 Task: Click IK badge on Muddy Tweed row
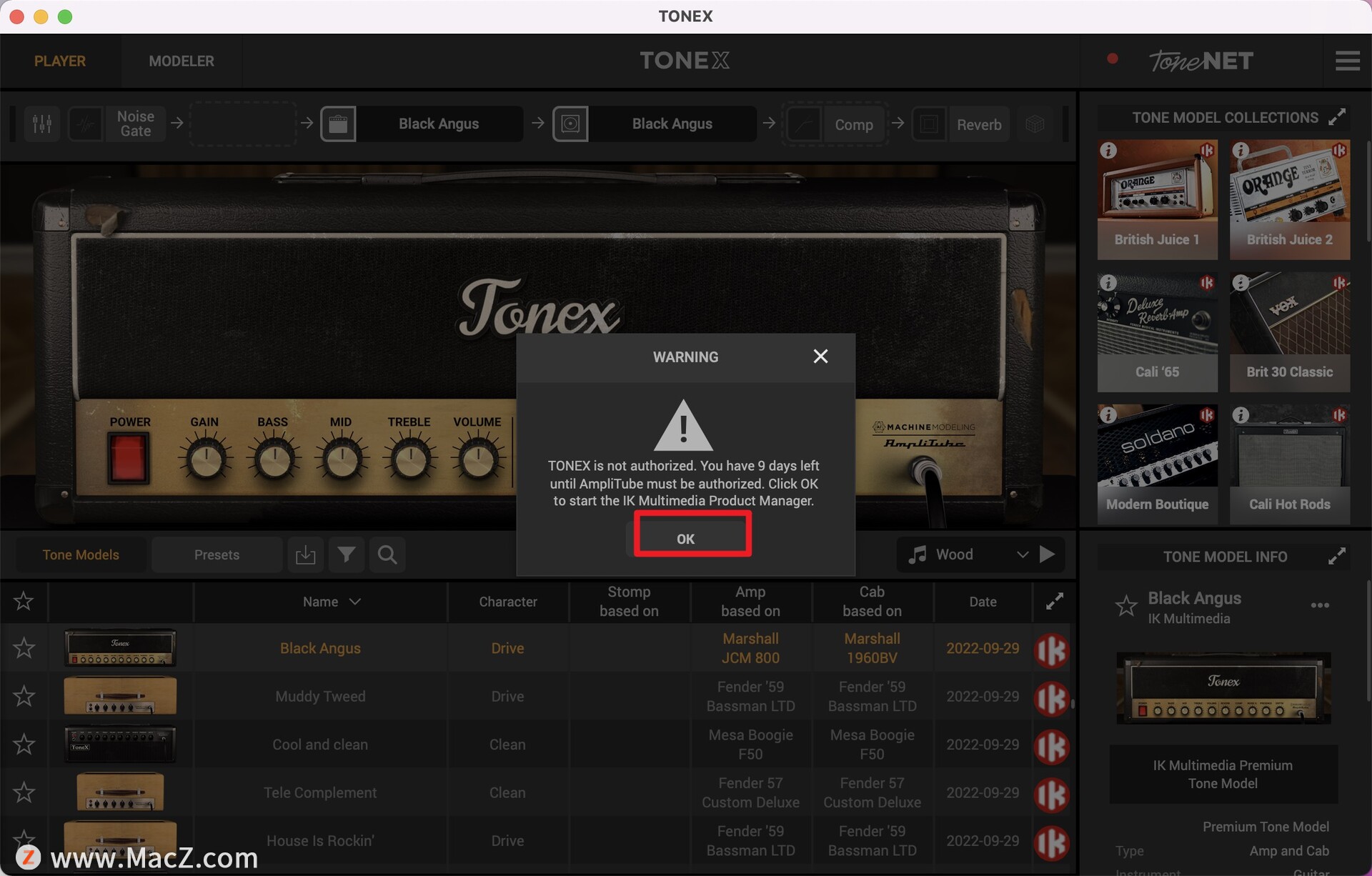1051,698
